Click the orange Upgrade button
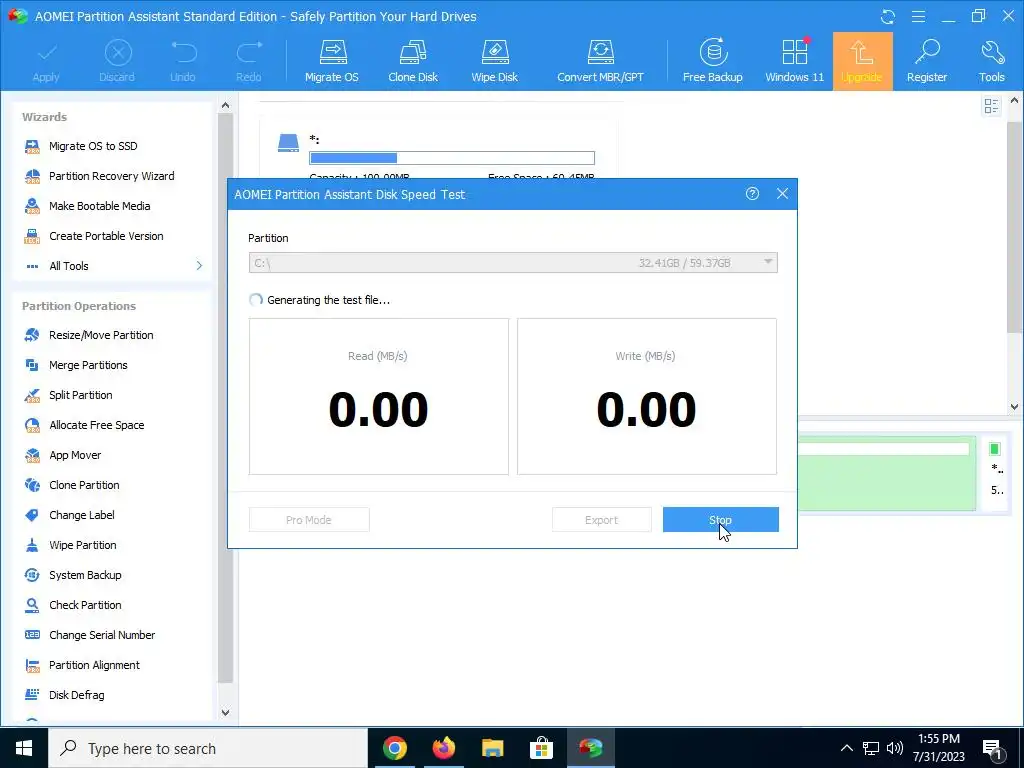Viewport: 1024px width, 768px height. coord(862,61)
